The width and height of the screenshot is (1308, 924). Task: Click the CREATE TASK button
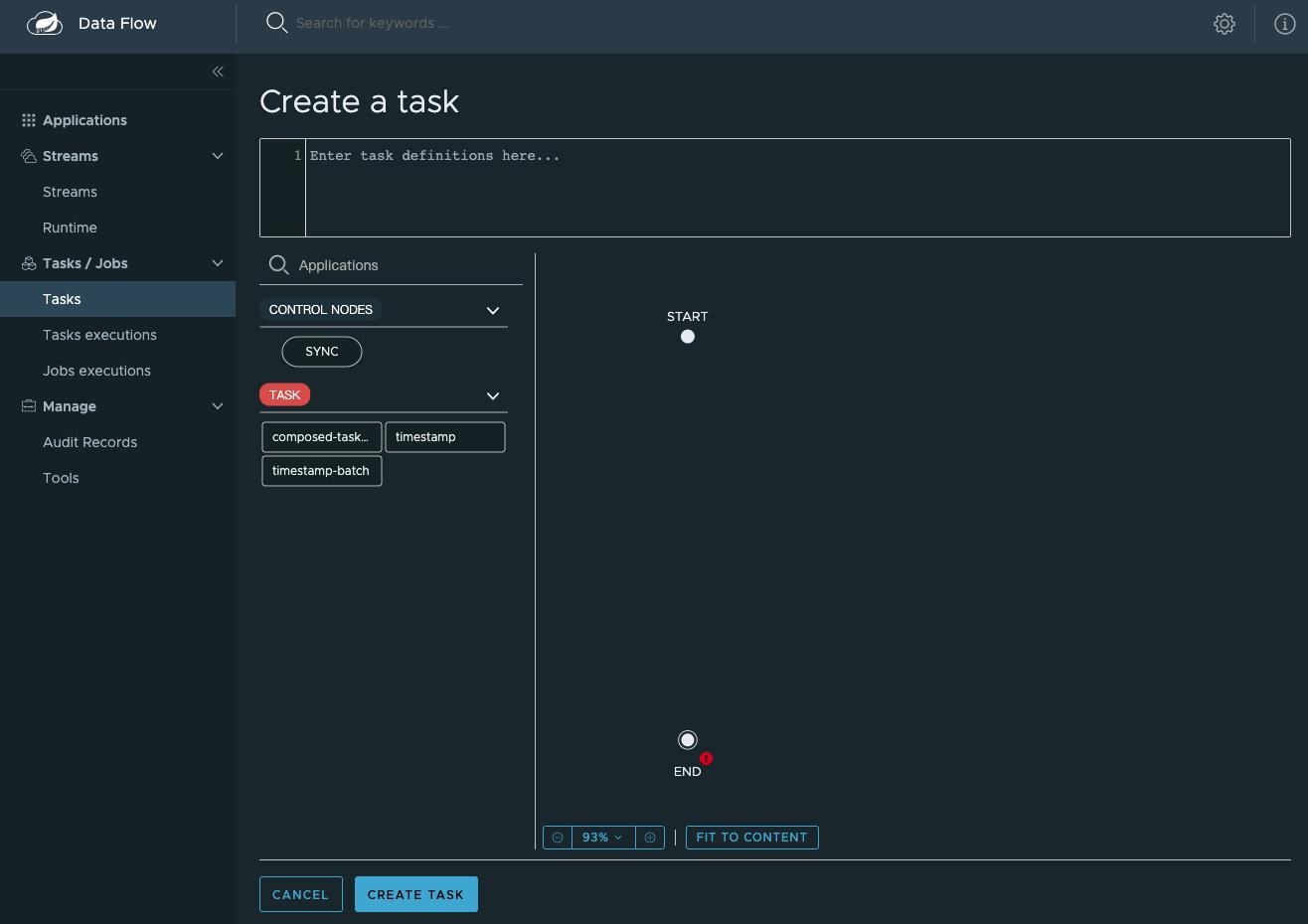(415, 894)
